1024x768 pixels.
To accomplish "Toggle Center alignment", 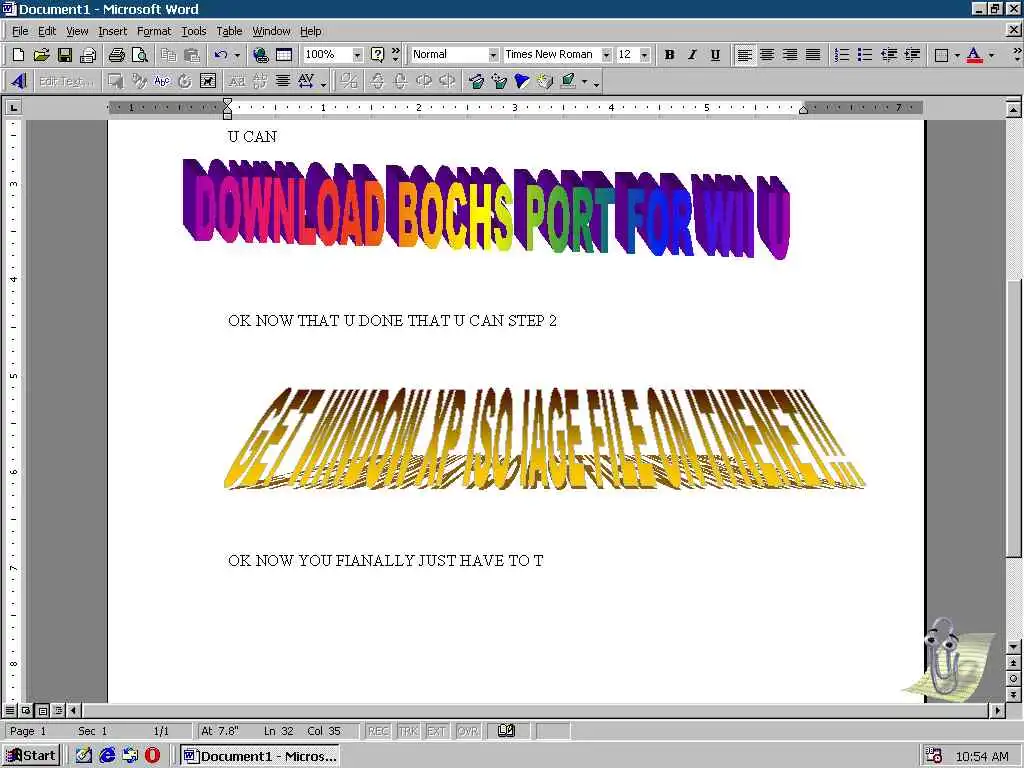I will pyautogui.click(x=767, y=55).
